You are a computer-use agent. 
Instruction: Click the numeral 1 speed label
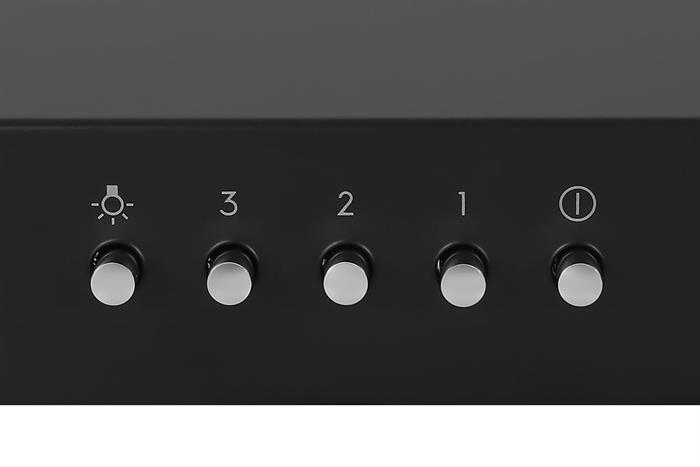[462, 204]
